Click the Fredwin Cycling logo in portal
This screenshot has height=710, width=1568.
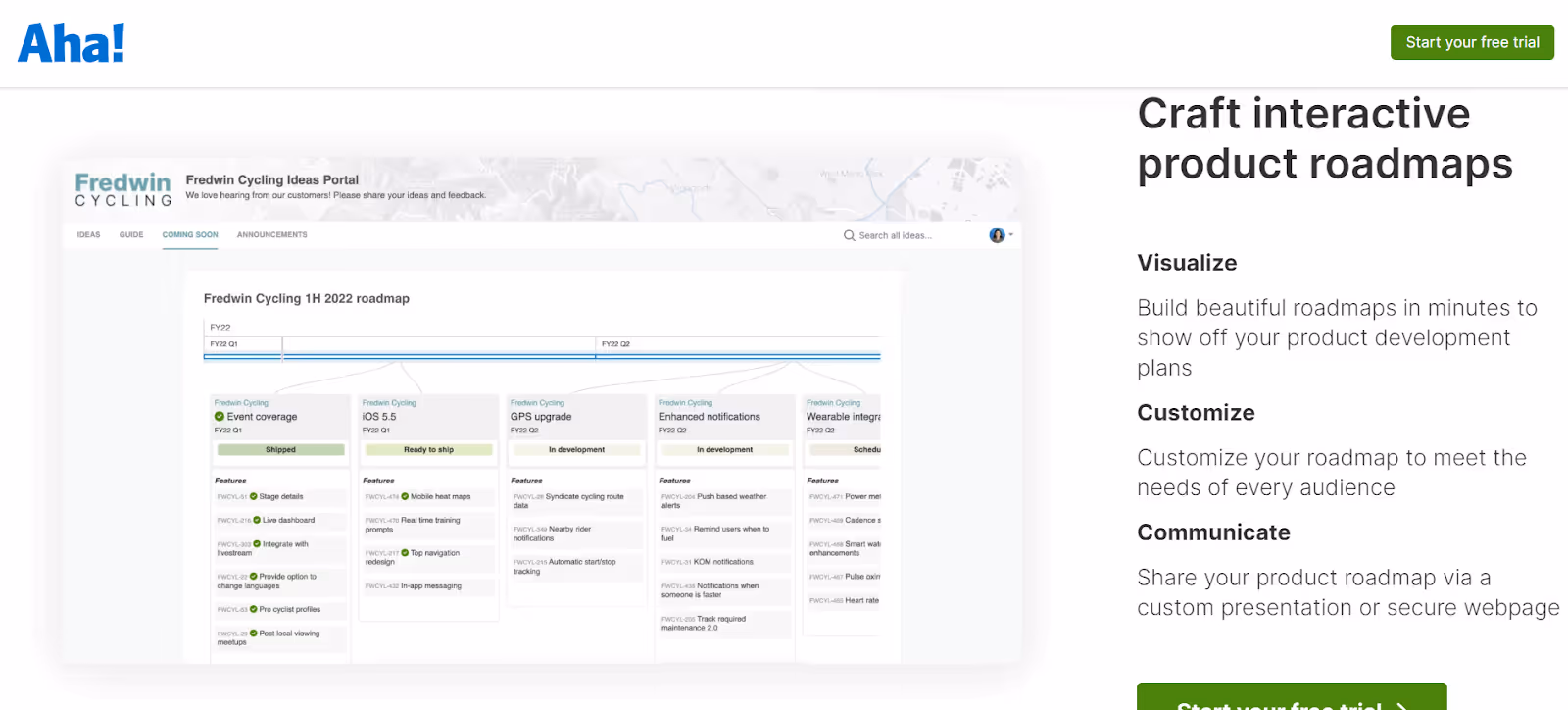(x=123, y=189)
